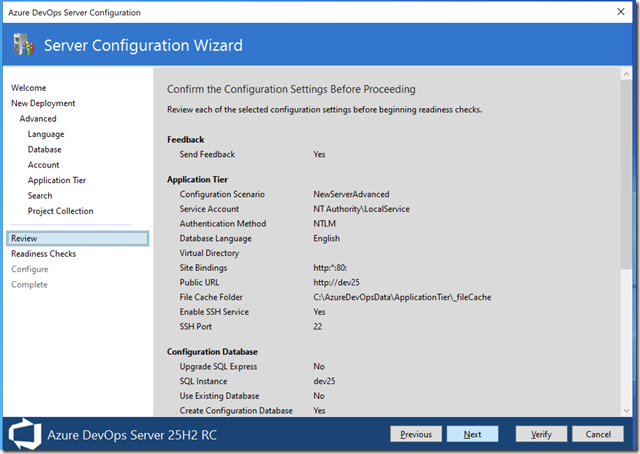
Task: Go to the Welcome step
Action: [x=29, y=88]
